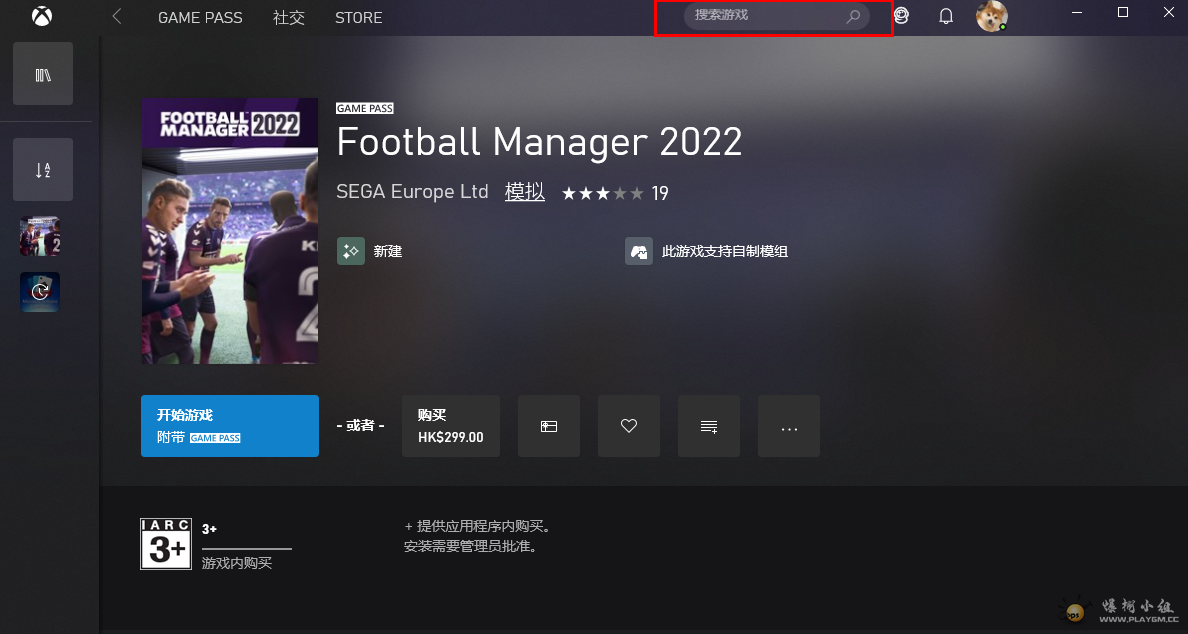Click 购买 HK$299.00 button
Viewport: 1188px width, 634px height.
click(451, 426)
